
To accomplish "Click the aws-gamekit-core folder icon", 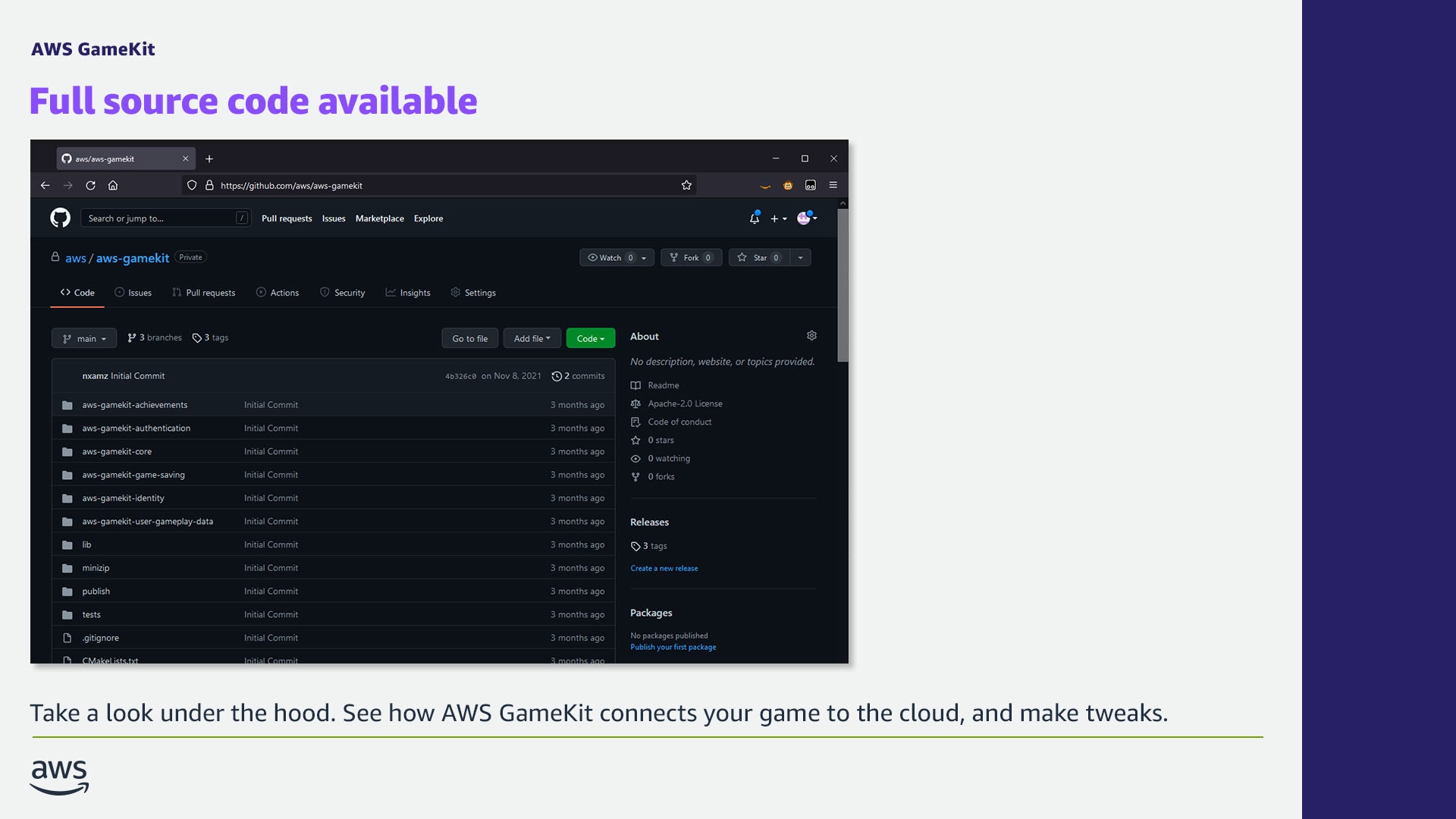I will pos(67,451).
